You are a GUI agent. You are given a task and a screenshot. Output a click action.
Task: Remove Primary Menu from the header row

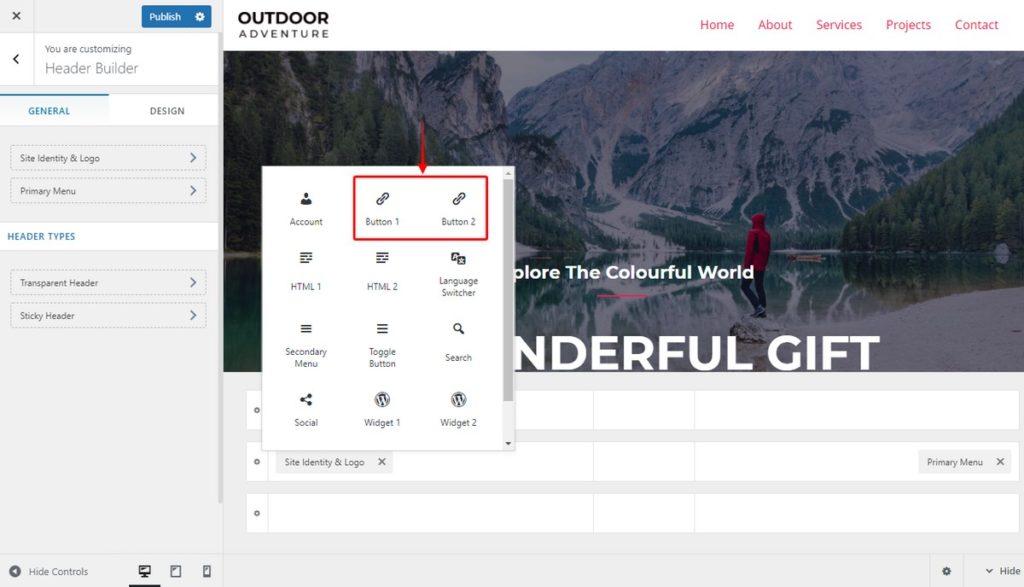tap(998, 462)
